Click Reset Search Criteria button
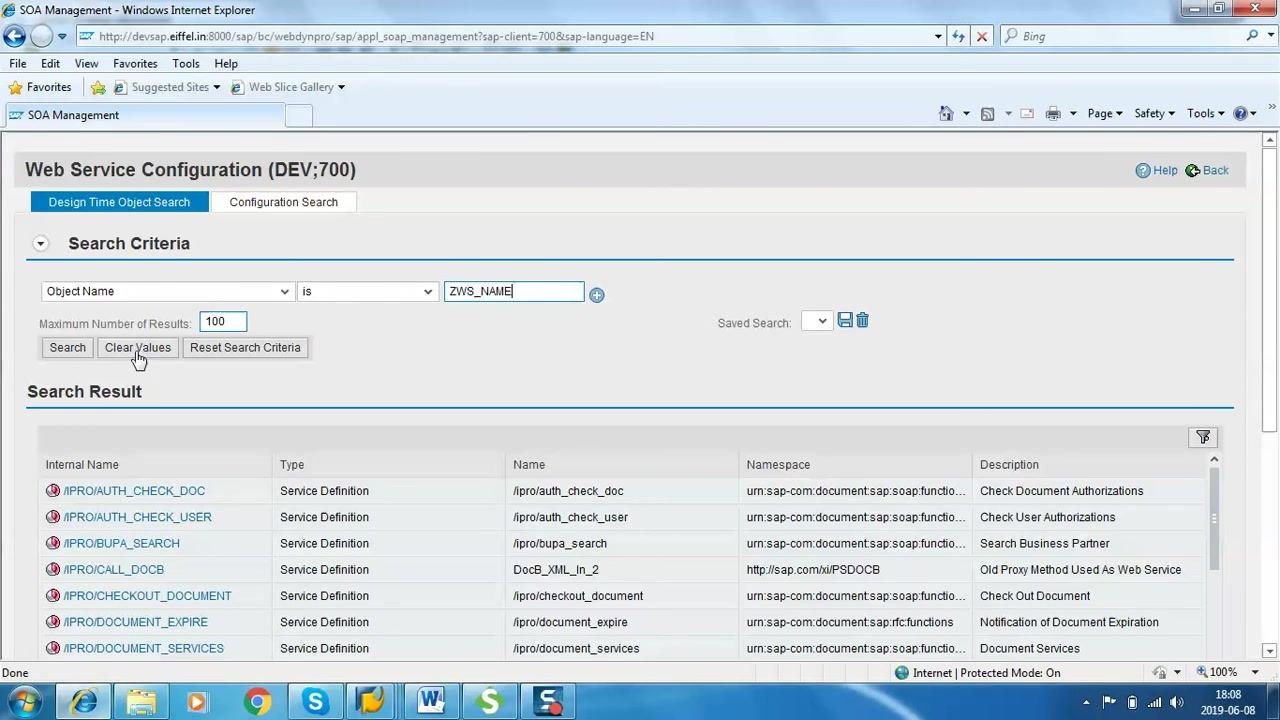 click(x=245, y=347)
